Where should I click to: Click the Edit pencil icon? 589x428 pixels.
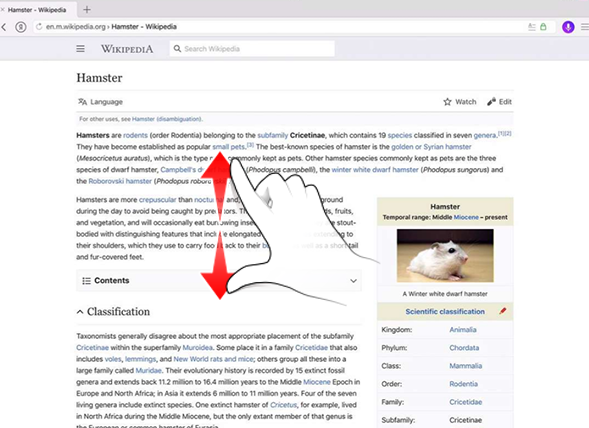(491, 102)
